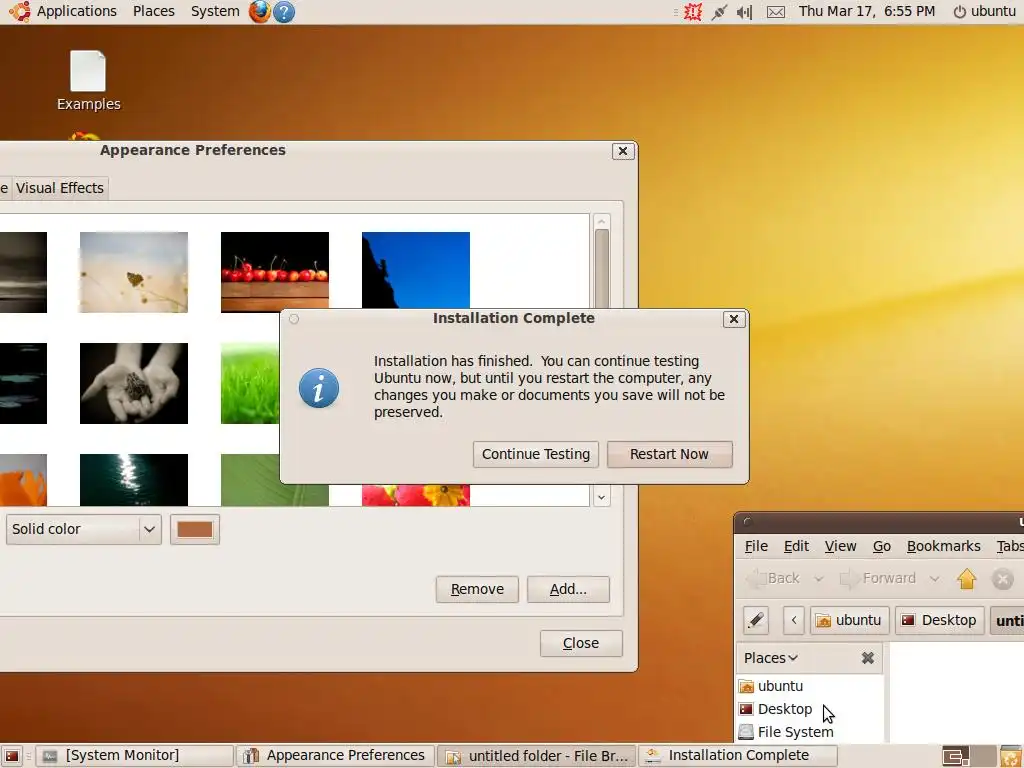Open the Help icon in top panel
This screenshot has height=768, width=1024.
283,12
